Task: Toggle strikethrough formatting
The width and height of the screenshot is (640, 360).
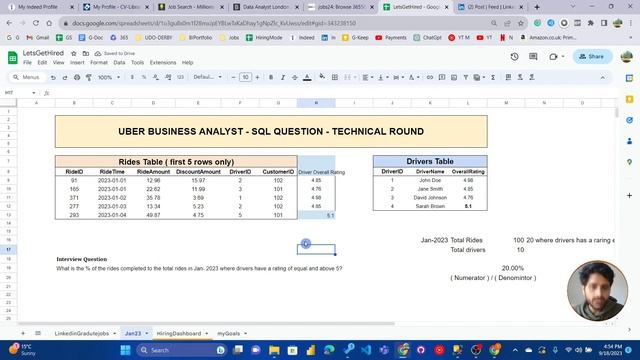Action: [x=294, y=77]
